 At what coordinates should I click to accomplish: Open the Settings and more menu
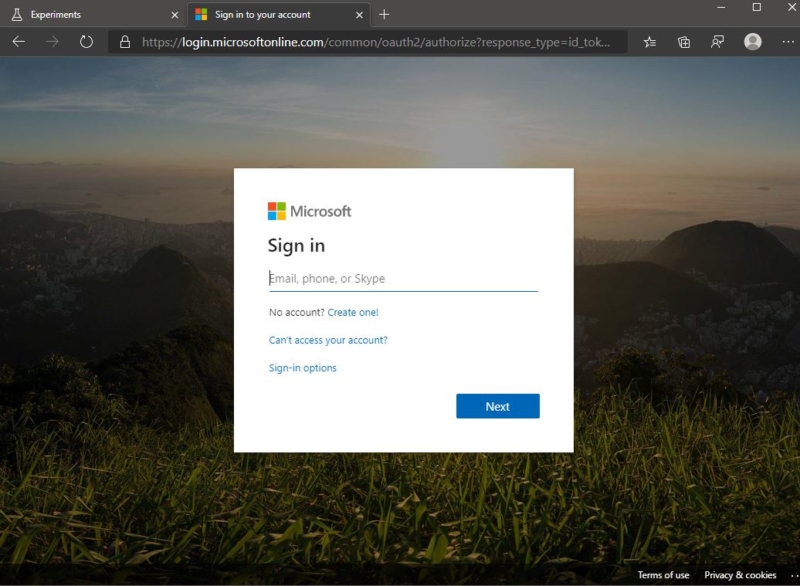(788, 42)
